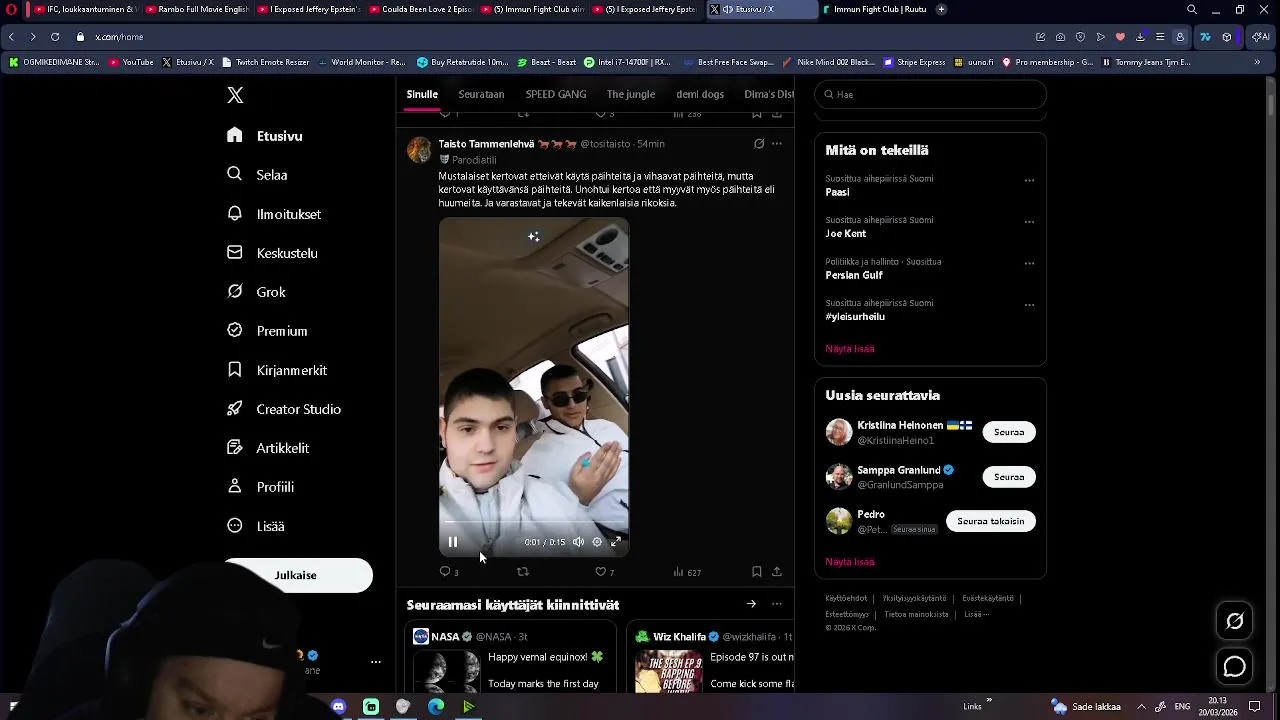Open Persian Gulf trend
Screen dimensions: 1280x720
[x=854, y=275]
